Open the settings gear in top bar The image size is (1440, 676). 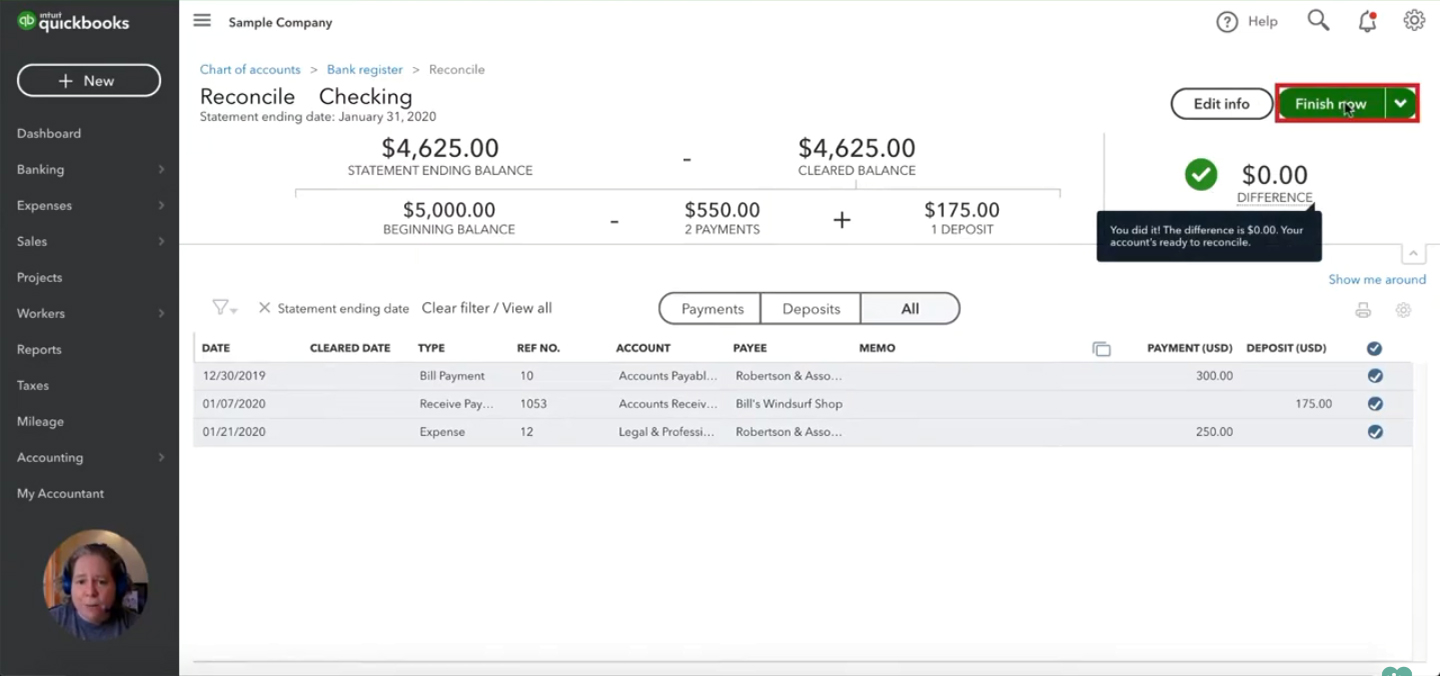point(1413,21)
